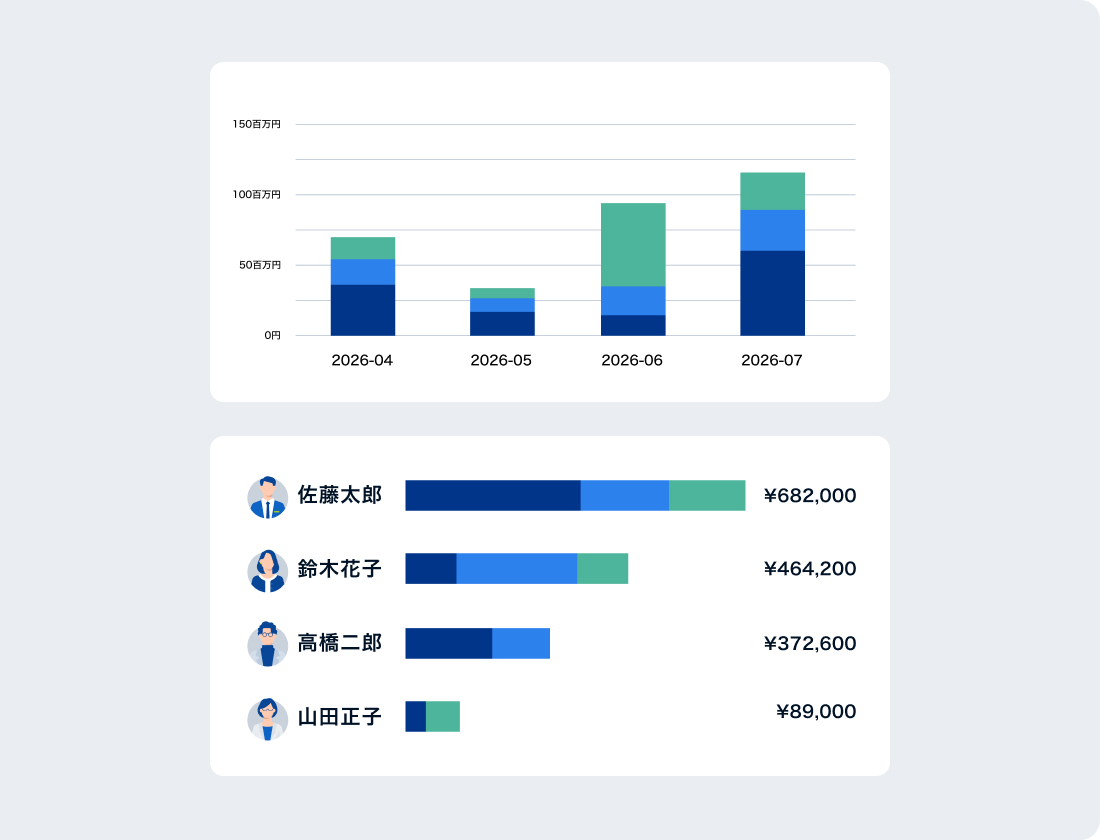Click the light blue segment of 鈴木花子's bar
This screenshot has height=840, width=1100.
click(x=516, y=568)
